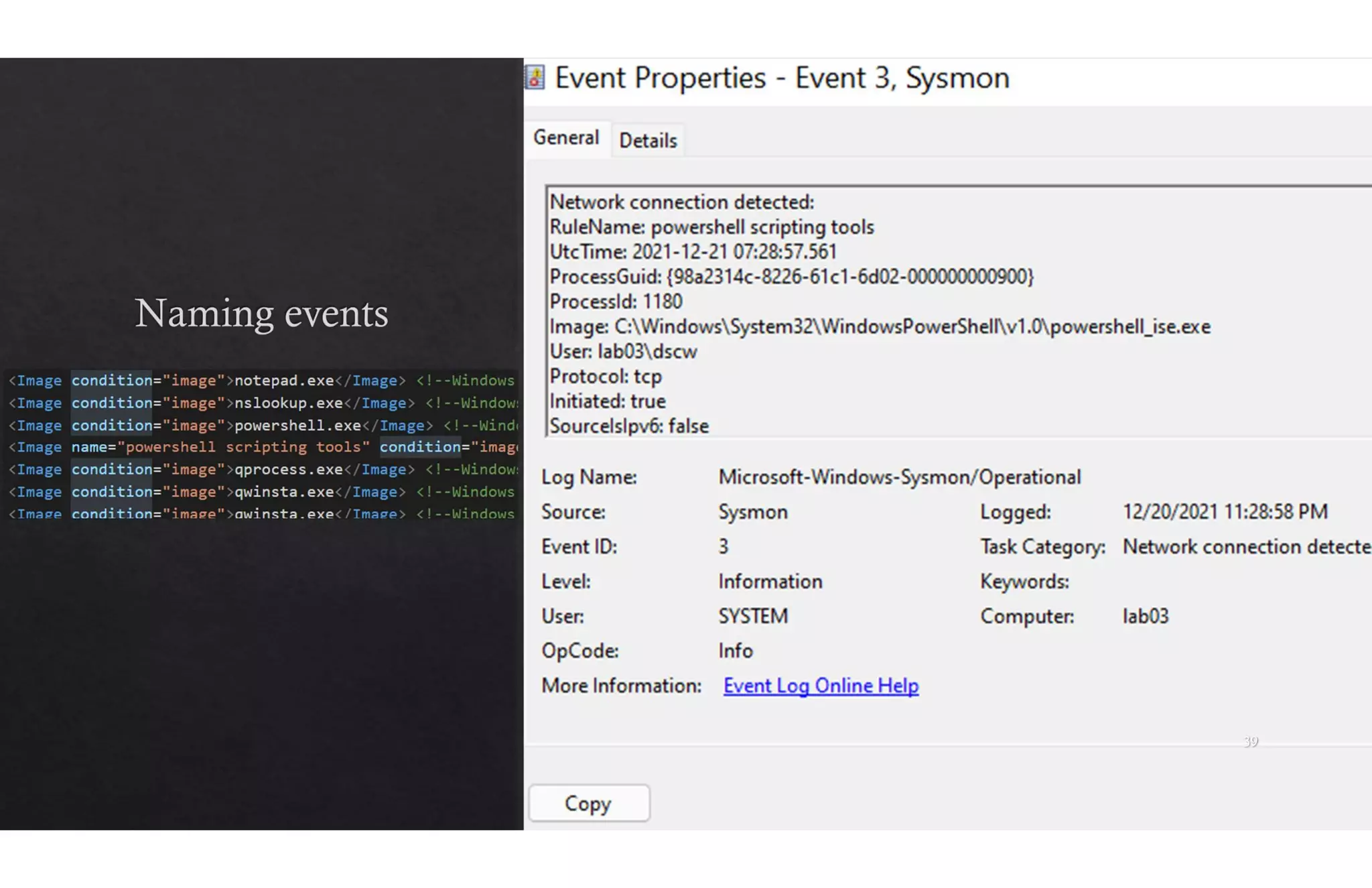Click the RuleName line in event description
The height and width of the screenshot is (888, 1372).
tap(711, 227)
